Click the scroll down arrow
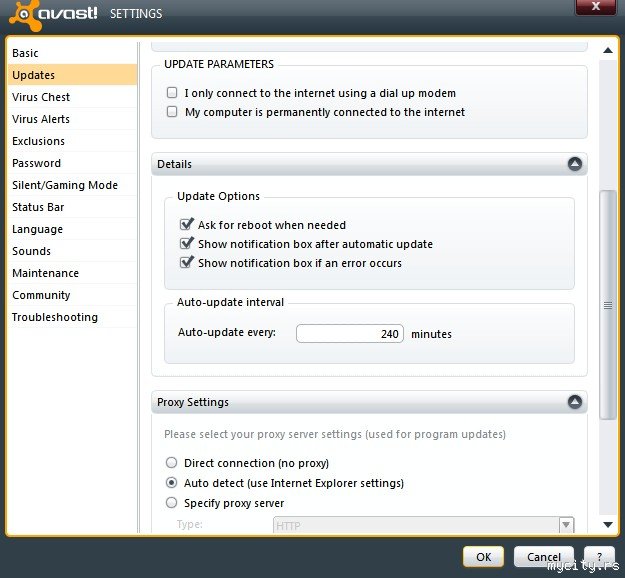625x578 pixels. point(607,524)
